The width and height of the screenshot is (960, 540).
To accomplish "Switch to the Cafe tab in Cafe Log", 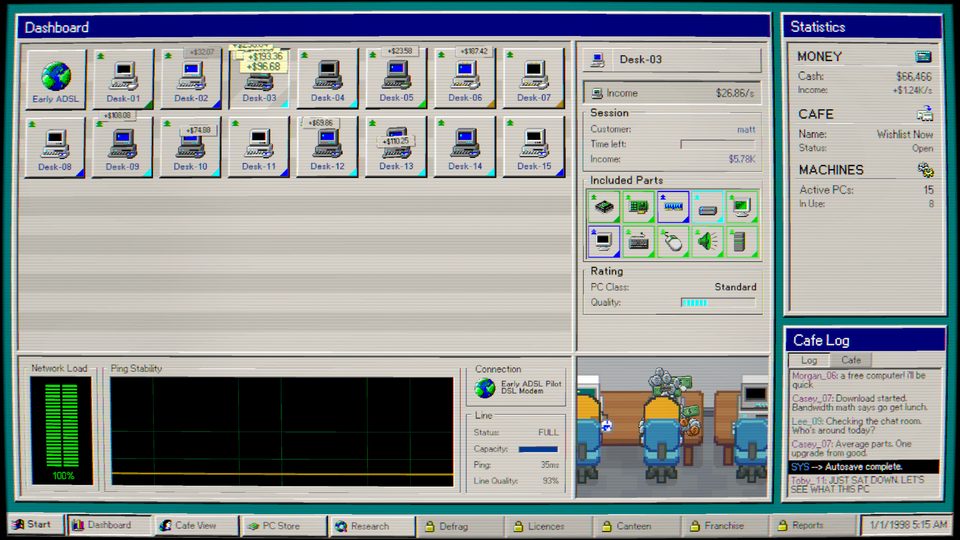I will click(851, 360).
